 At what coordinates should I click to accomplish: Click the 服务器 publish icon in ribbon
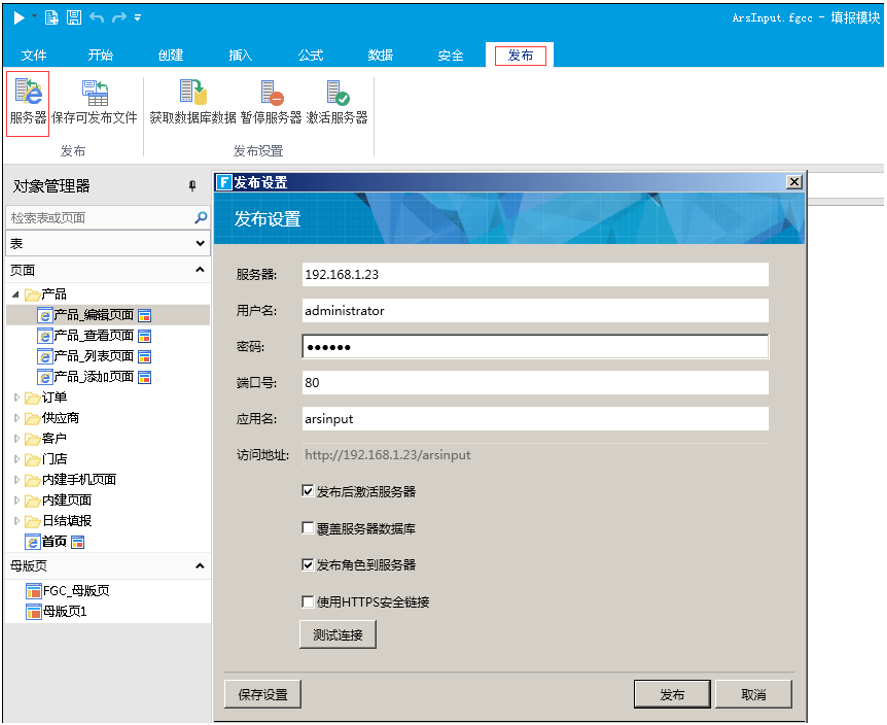coord(27,95)
